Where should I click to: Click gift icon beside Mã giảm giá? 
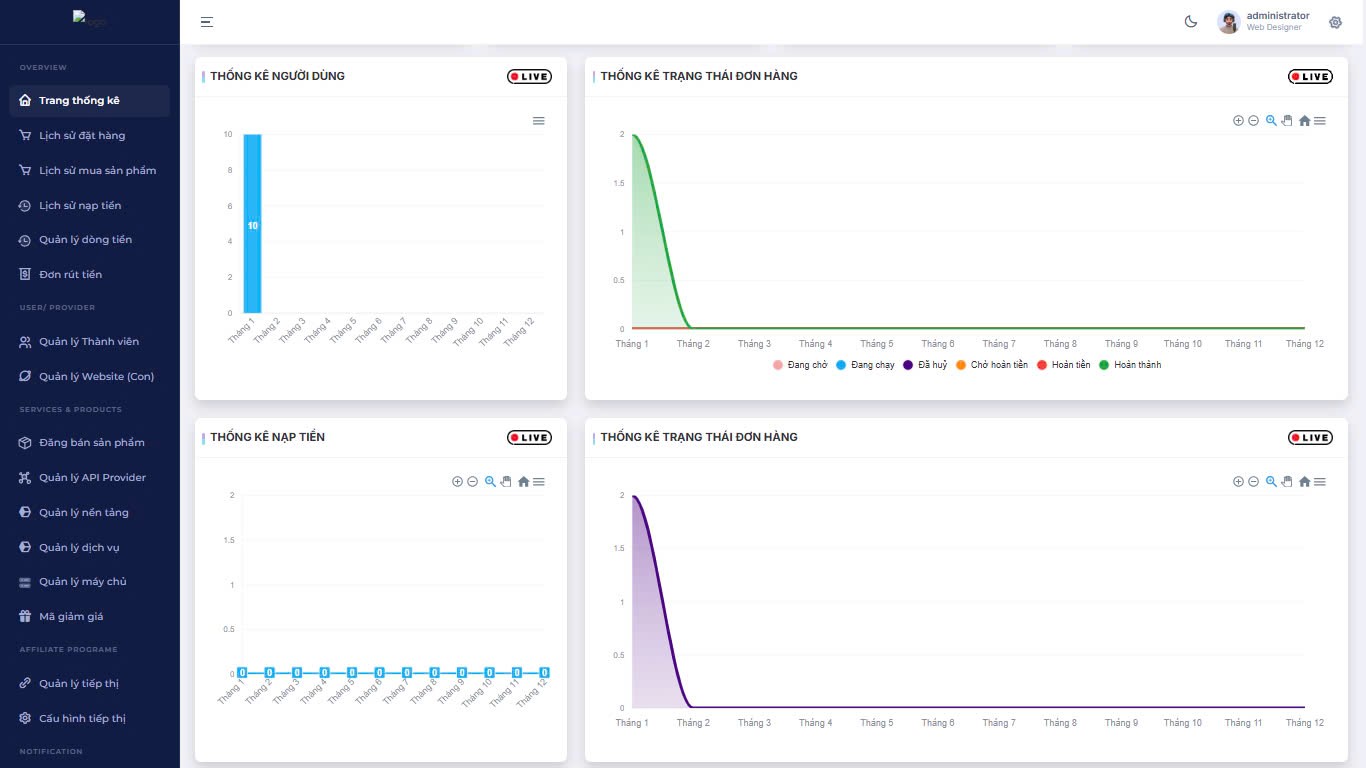26,616
